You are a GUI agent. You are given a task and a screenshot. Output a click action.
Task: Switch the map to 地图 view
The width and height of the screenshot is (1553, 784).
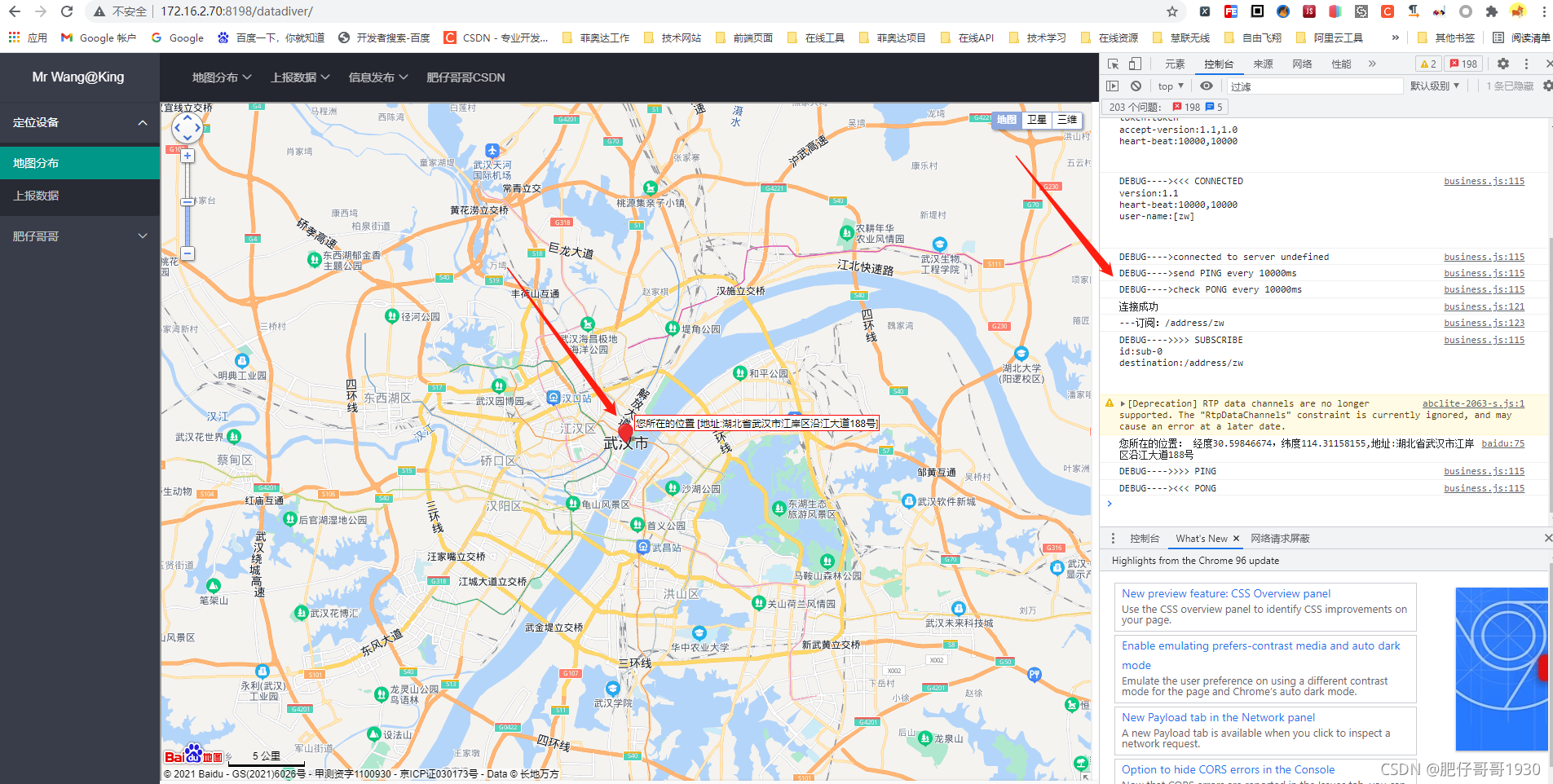(x=1007, y=120)
